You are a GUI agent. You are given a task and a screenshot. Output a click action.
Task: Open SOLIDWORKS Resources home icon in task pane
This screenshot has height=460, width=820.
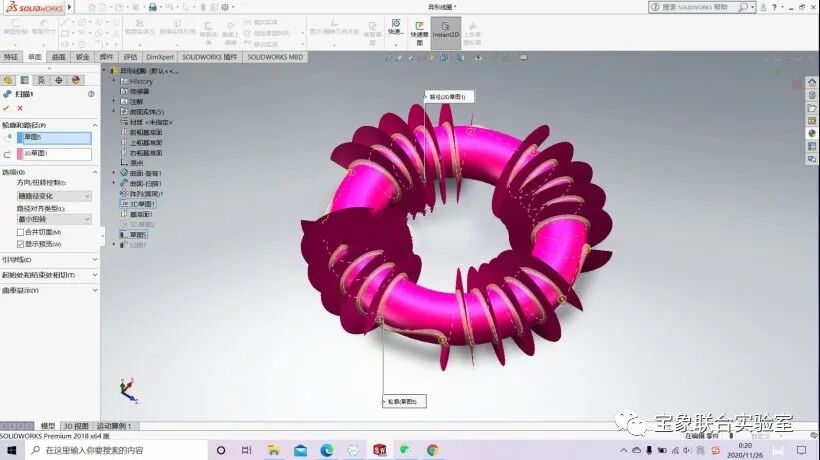(812, 83)
